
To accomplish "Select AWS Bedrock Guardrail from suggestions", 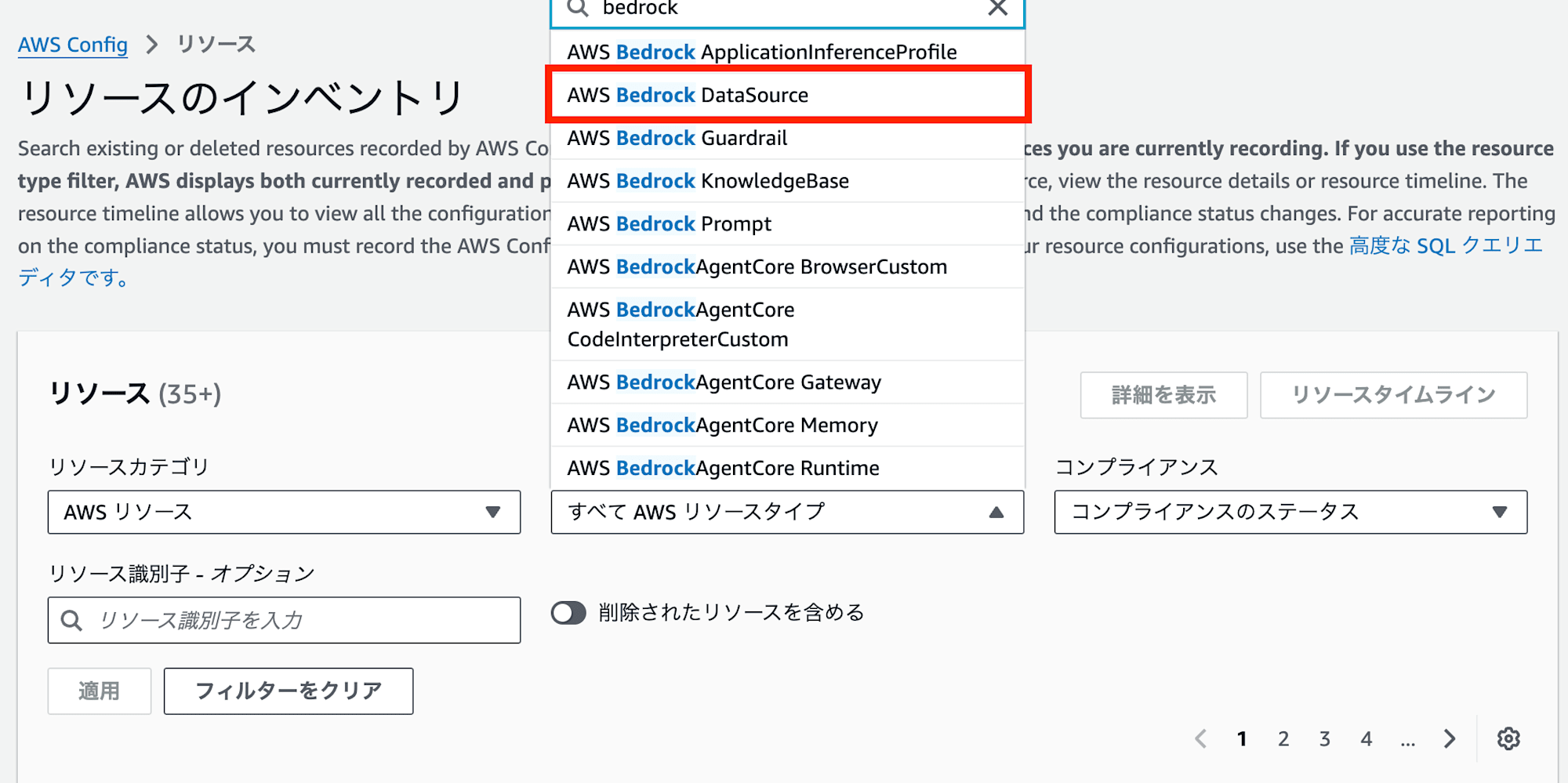I will pos(677,138).
